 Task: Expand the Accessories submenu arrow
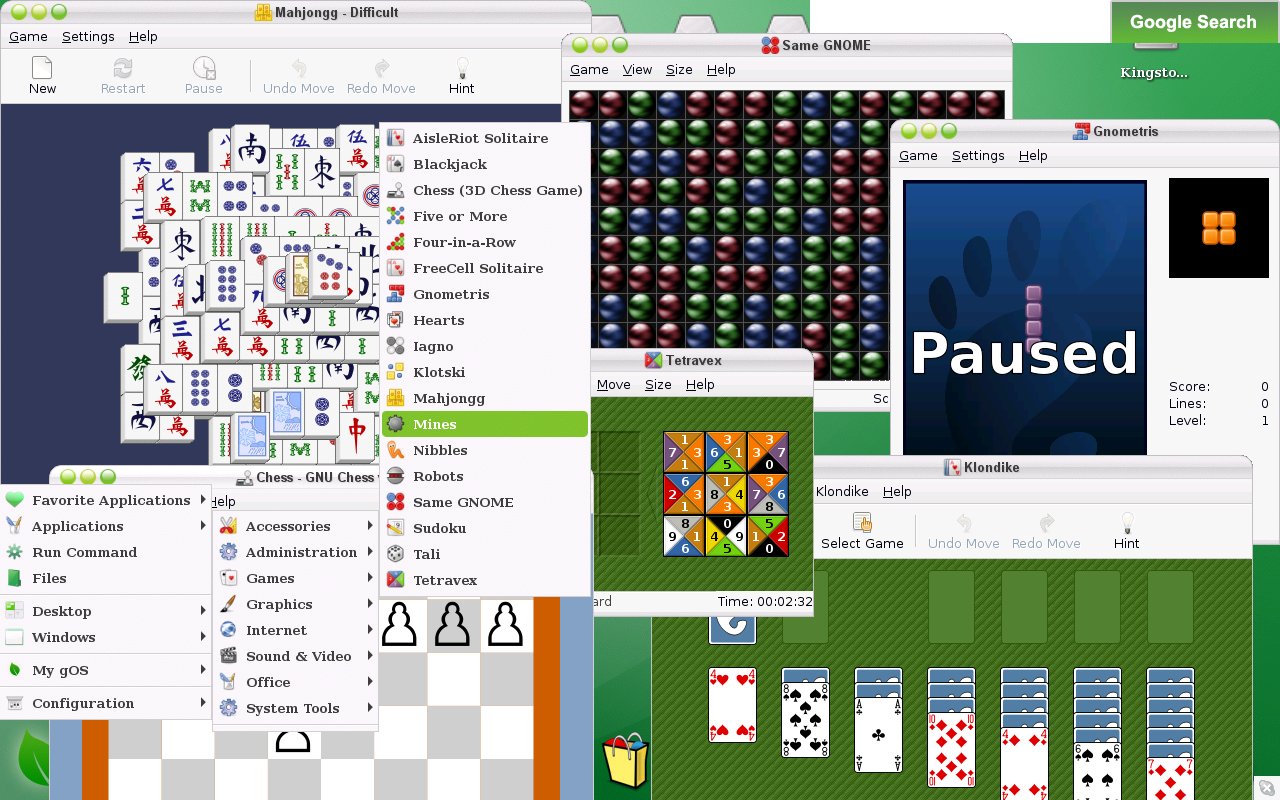point(370,526)
